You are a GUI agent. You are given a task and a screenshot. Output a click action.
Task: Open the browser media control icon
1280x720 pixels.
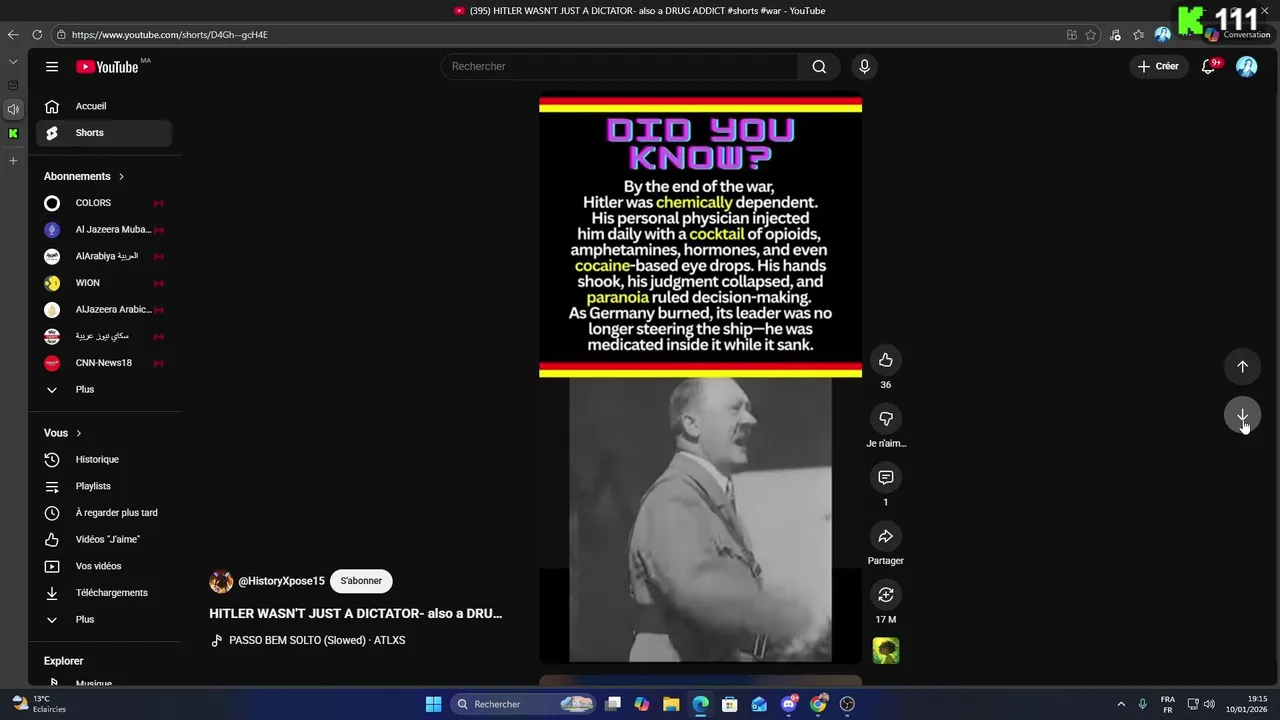[x=1115, y=34]
